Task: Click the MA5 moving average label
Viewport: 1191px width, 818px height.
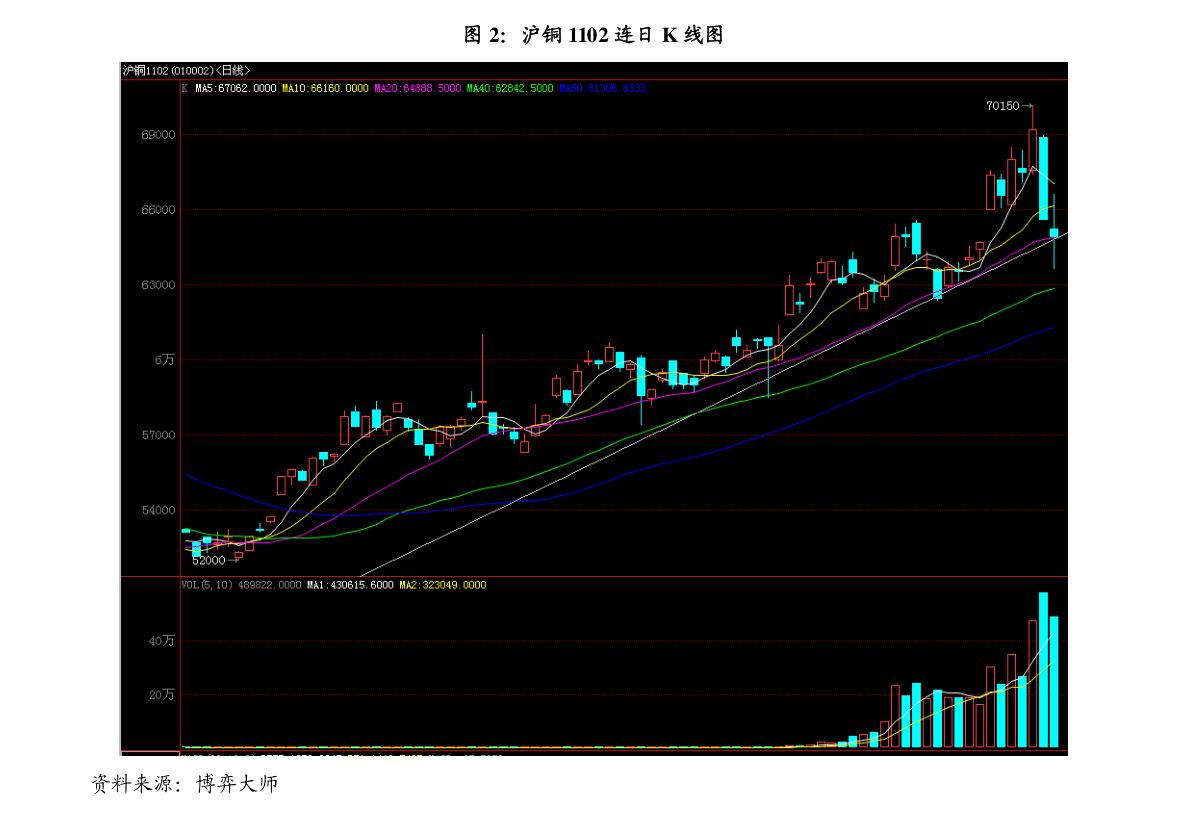Action: tap(235, 89)
